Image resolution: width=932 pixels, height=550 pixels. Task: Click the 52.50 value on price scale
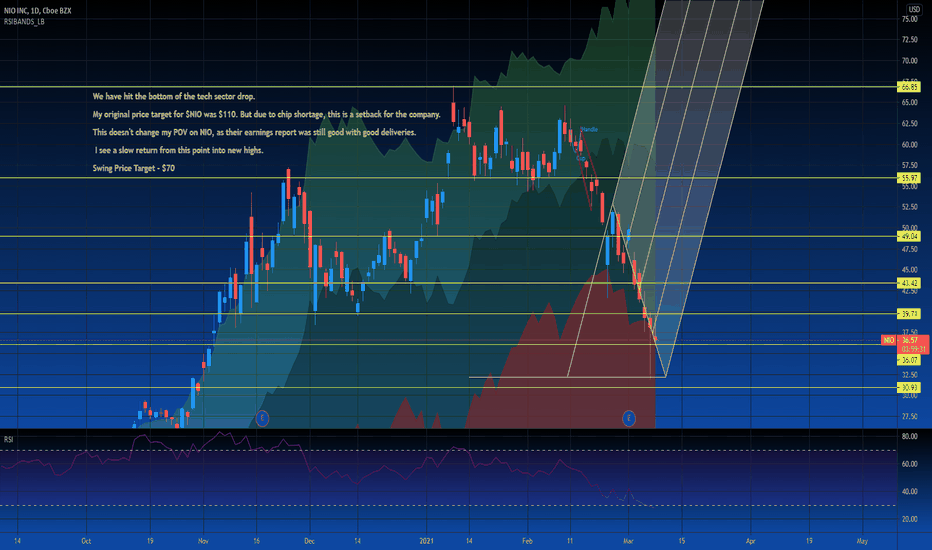pos(909,207)
